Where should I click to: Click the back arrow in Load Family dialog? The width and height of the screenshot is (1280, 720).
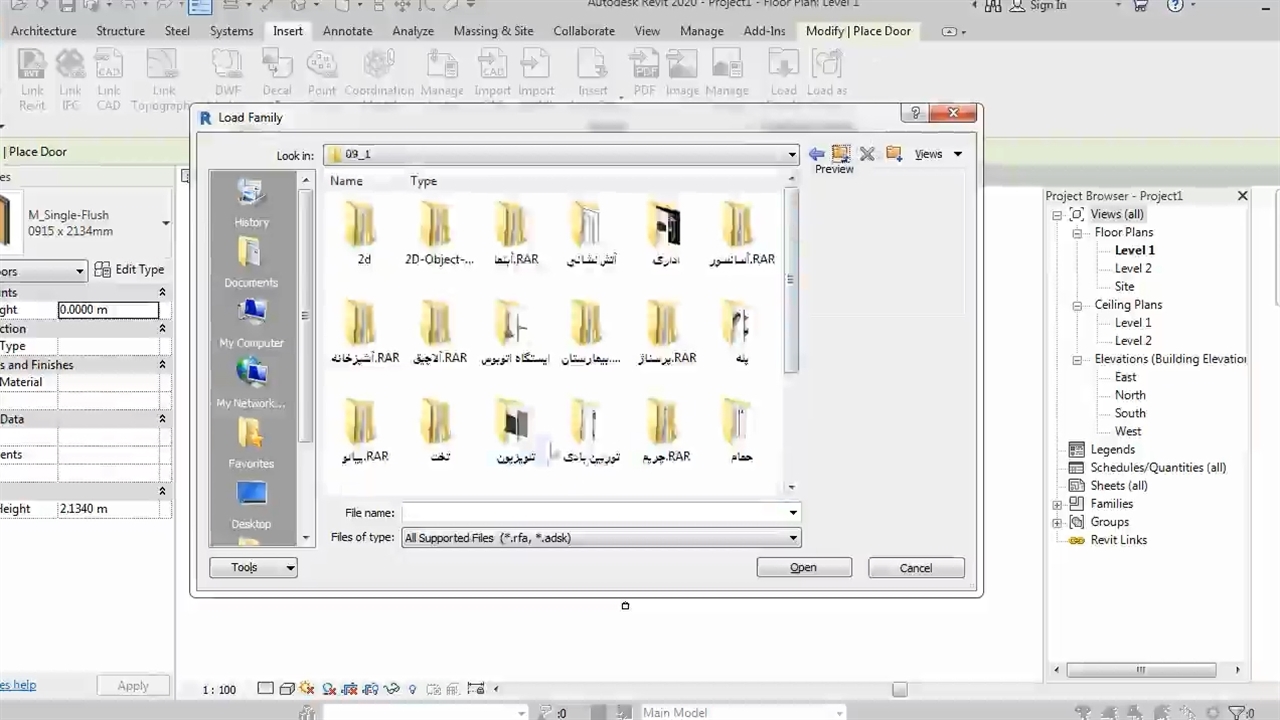pos(817,154)
